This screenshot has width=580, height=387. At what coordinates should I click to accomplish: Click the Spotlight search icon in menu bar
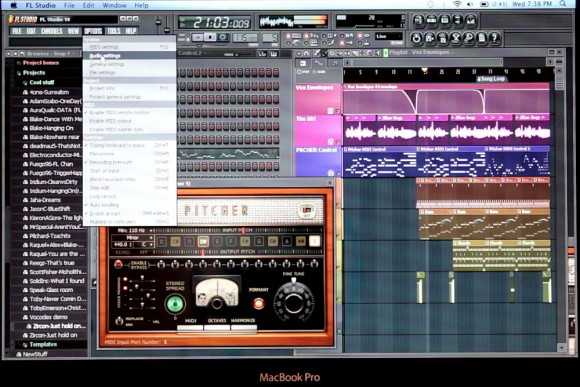click(x=563, y=4)
